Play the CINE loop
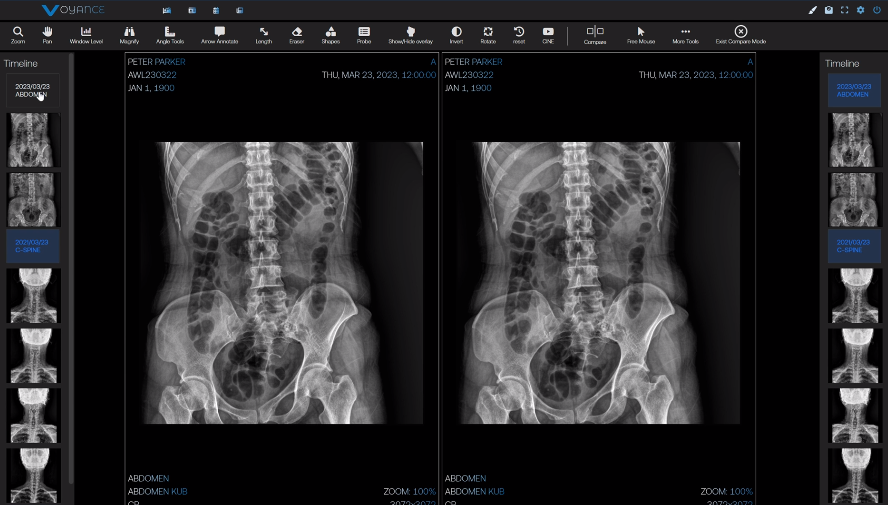This screenshot has height=505, width=888. click(548, 35)
